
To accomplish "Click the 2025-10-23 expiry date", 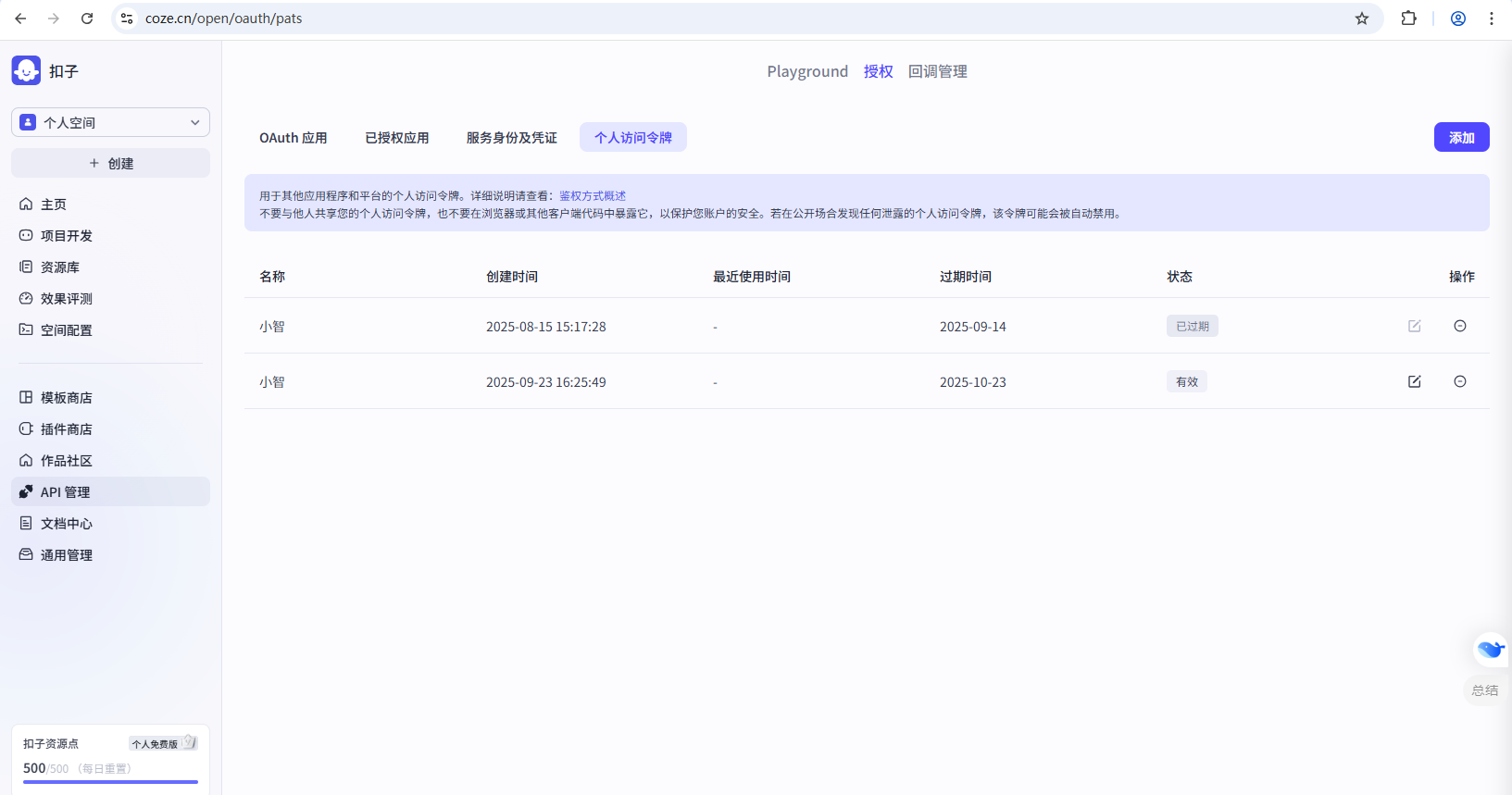I will [x=973, y=382].
